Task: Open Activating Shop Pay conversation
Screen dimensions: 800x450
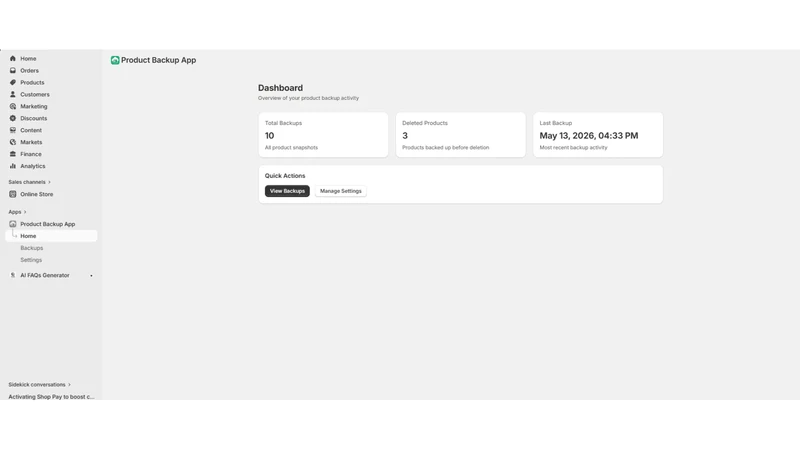Action: pyautogui.click(x=52, y=396)
